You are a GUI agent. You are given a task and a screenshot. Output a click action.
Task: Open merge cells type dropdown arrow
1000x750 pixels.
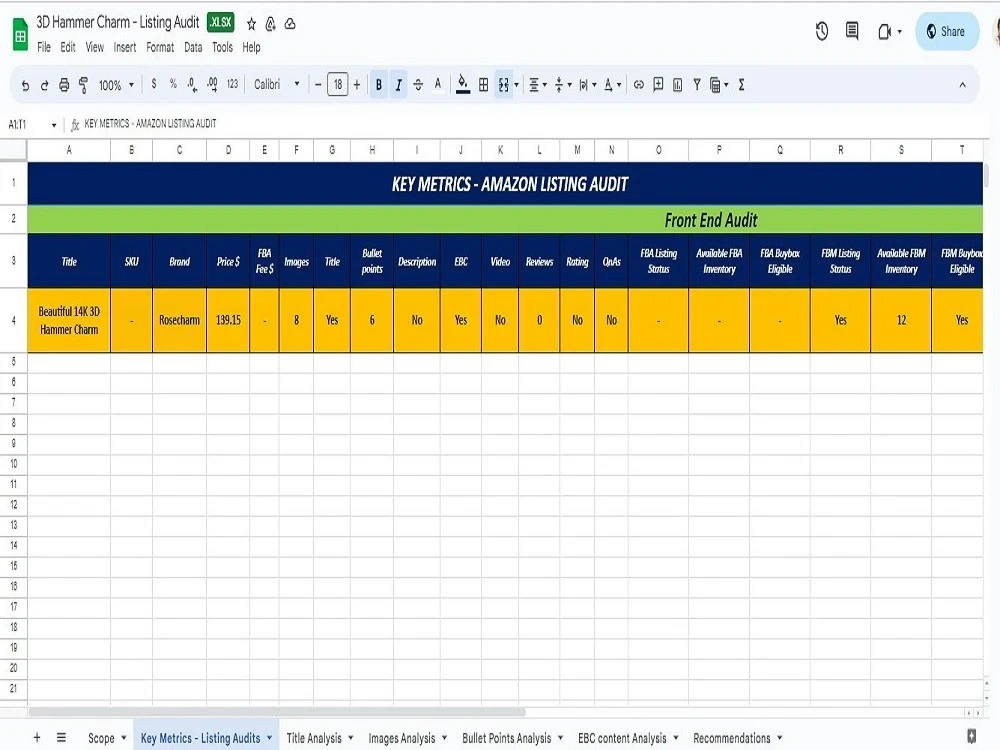(x=516, y=85)
